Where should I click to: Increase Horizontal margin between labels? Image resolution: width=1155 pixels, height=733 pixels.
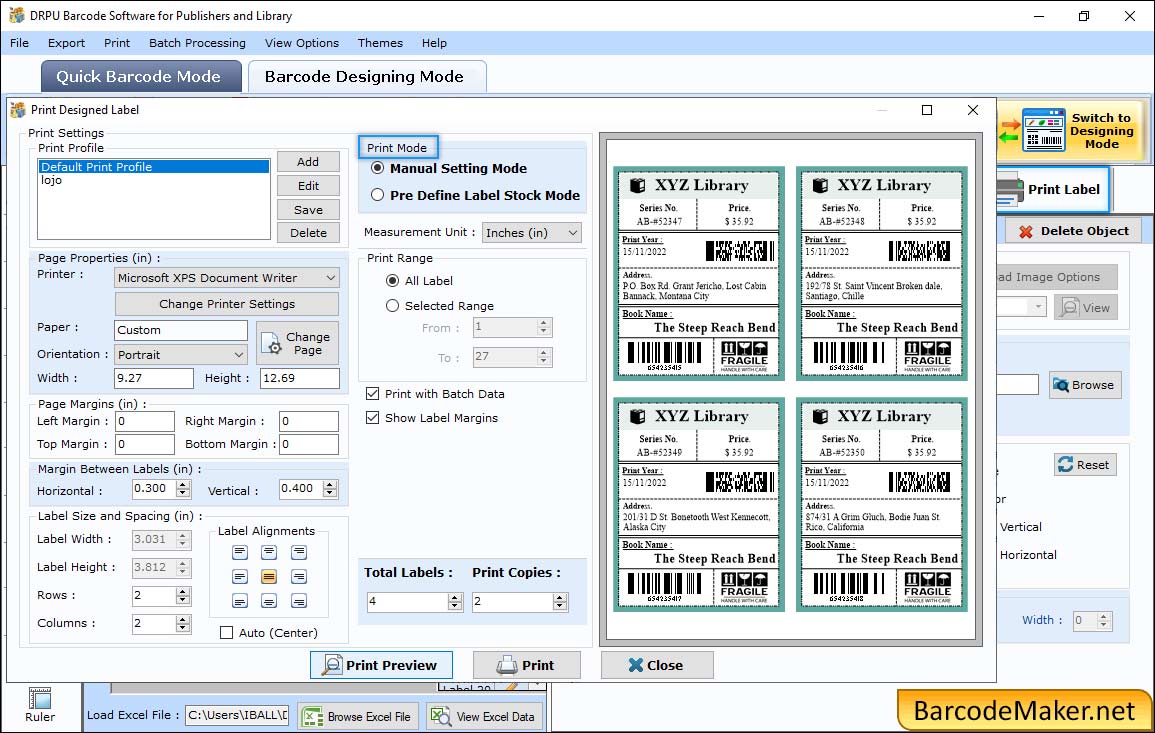click(x=183, y=484)
